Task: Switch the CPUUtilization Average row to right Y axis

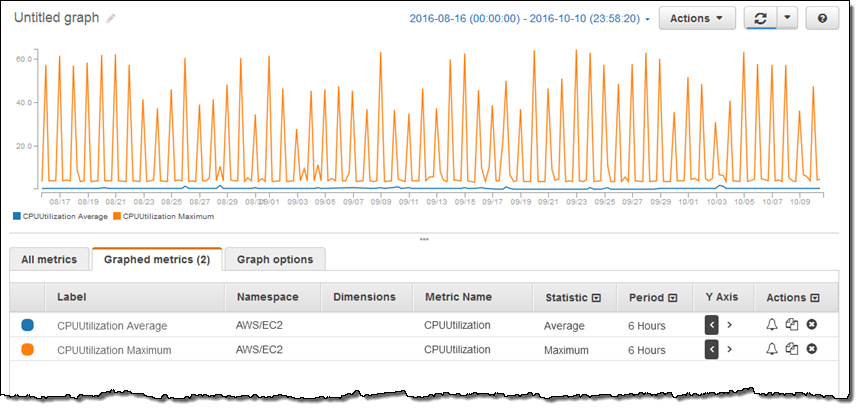Action: (730, 325)
